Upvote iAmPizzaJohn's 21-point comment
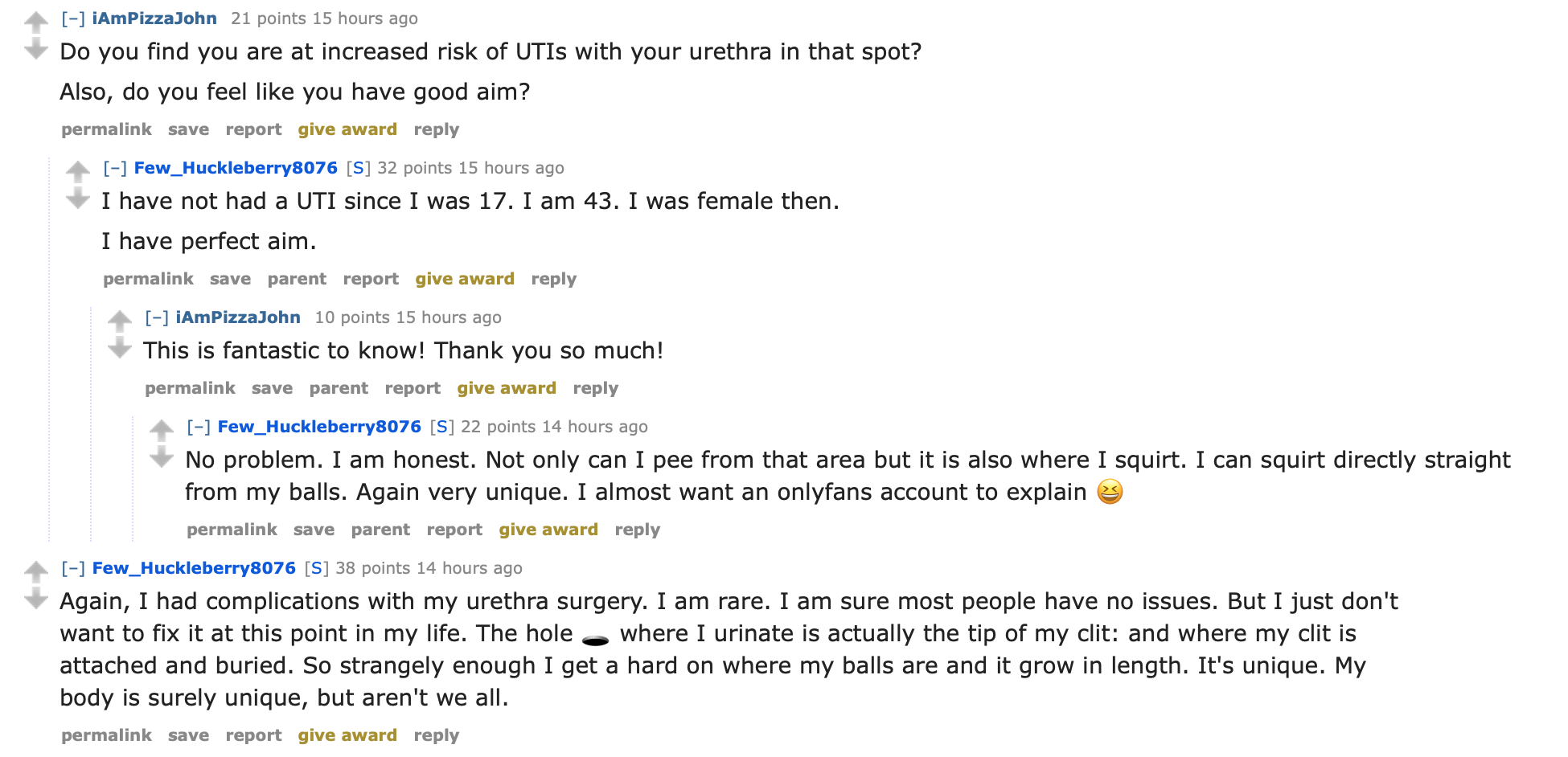The image size is (1568, 757). click(x=36, y=22)
